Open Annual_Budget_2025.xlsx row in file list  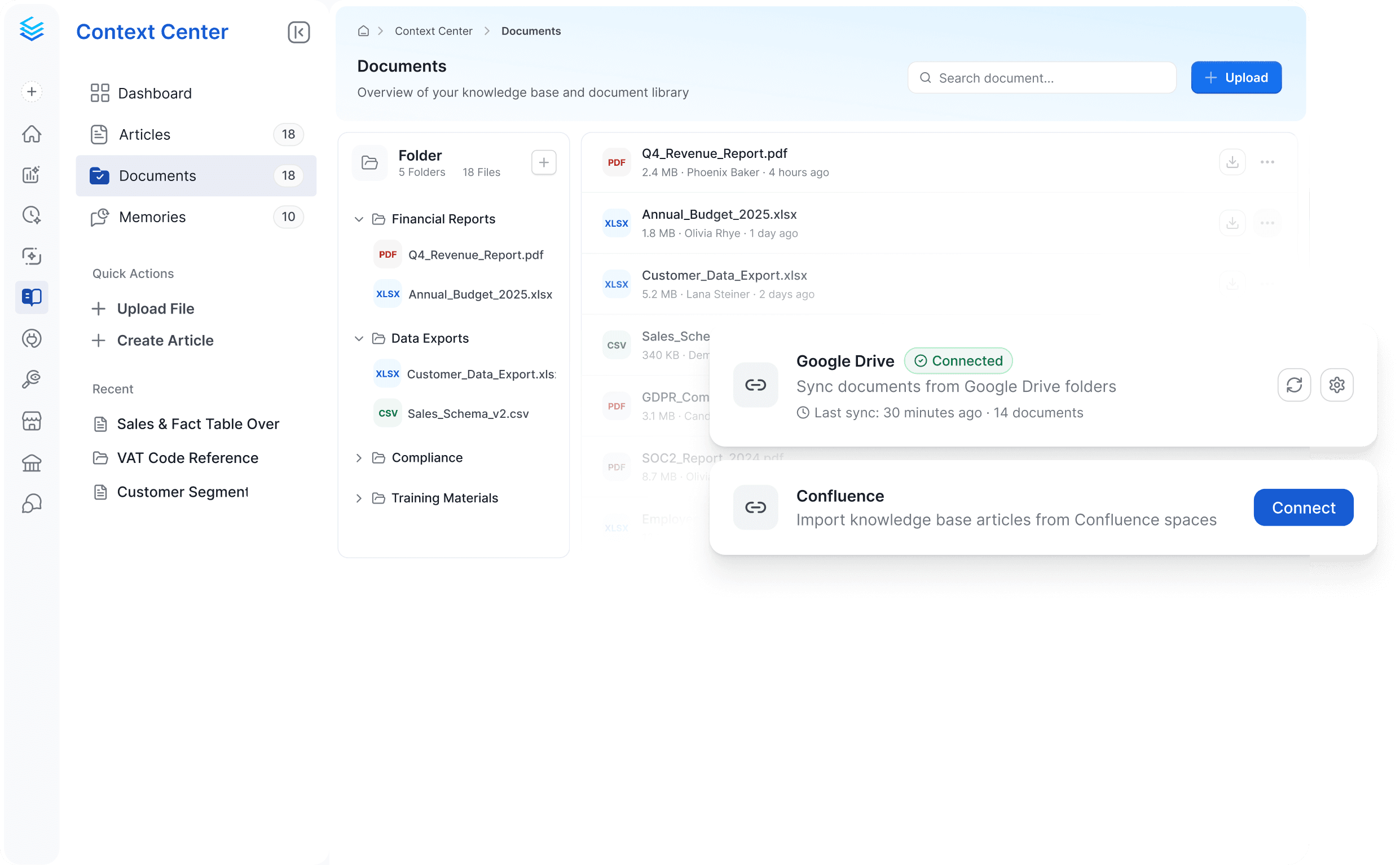[939, 223]
